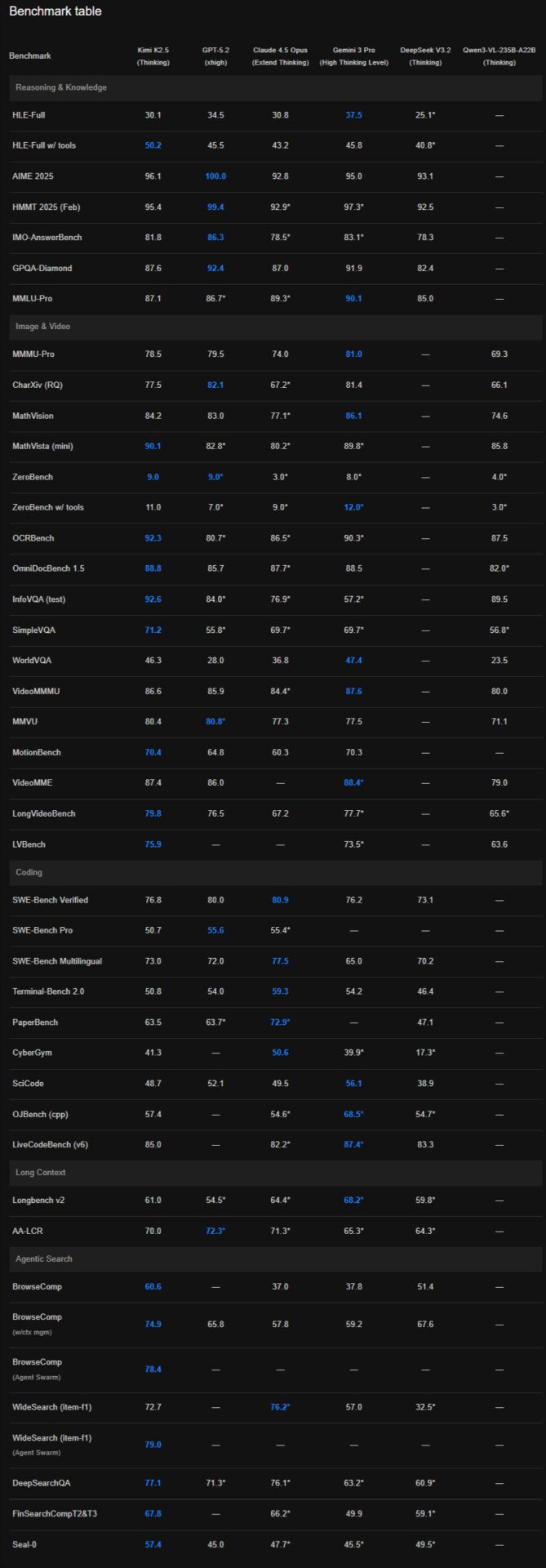Image resolution: width=546 pixels, height=1568 pixels.
Task: Click the "LongVideoBench" row label
Action: pyautogui.click(x=44, y=814)
